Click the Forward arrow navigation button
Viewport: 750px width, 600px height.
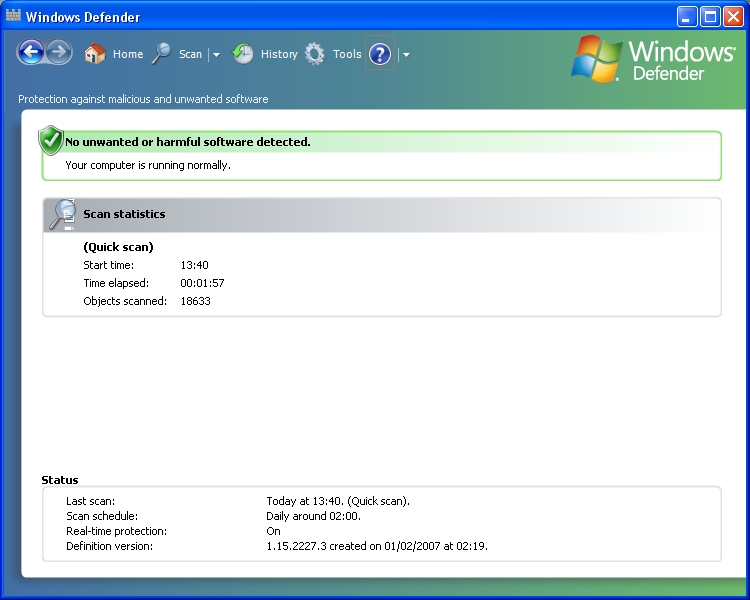click(59, 53)
